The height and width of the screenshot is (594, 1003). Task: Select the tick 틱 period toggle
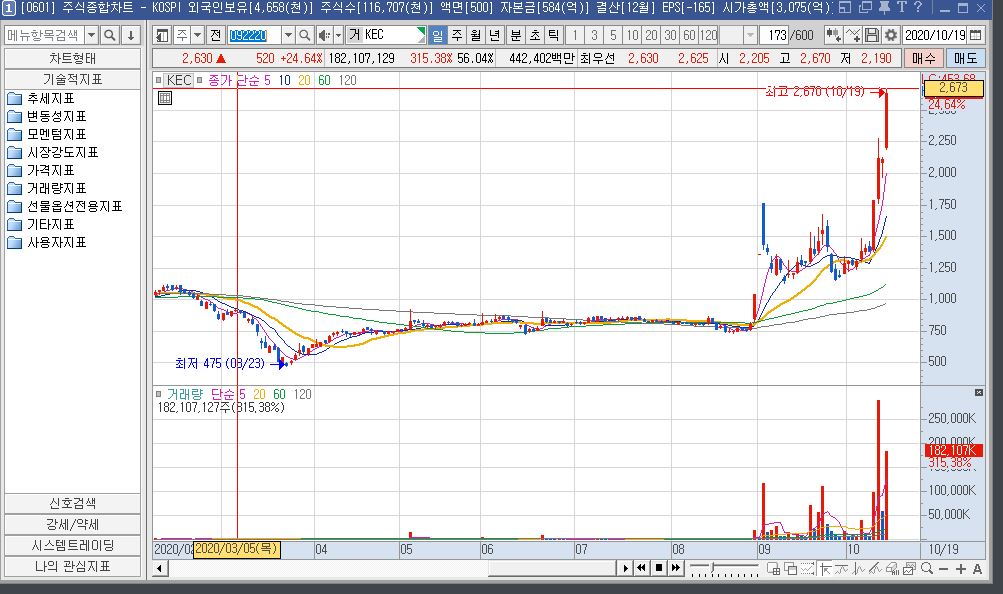click(554, 35)
